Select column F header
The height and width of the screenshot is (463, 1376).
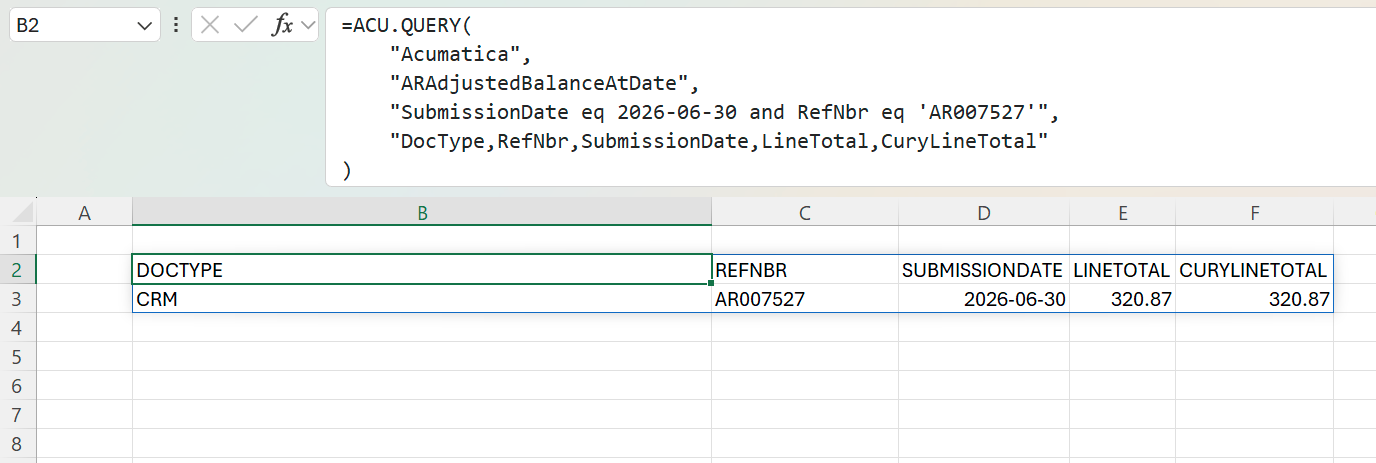click(x=1254, y=213)
